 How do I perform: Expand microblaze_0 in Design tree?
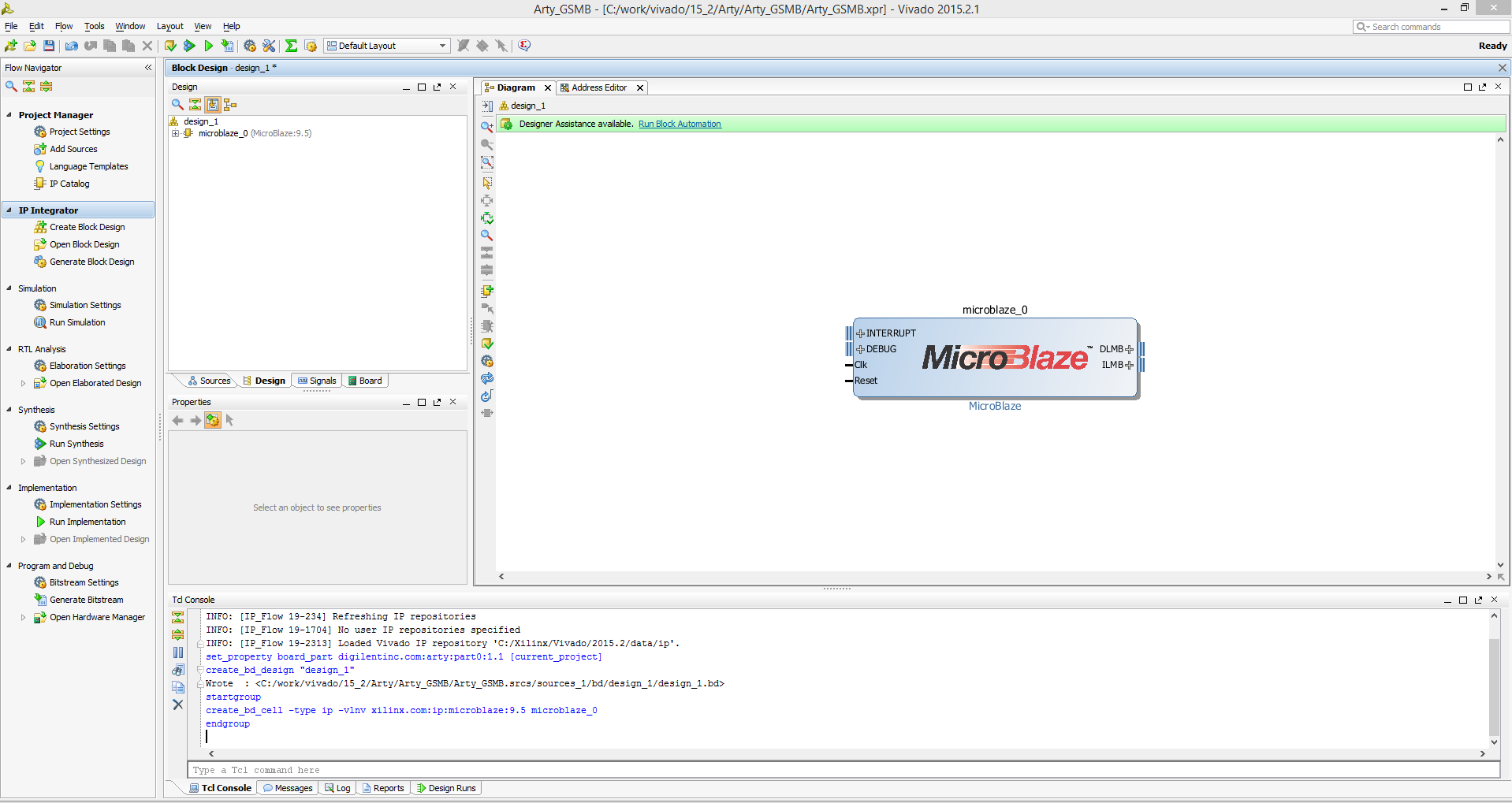pyautogui.click(x=175, y=133)
